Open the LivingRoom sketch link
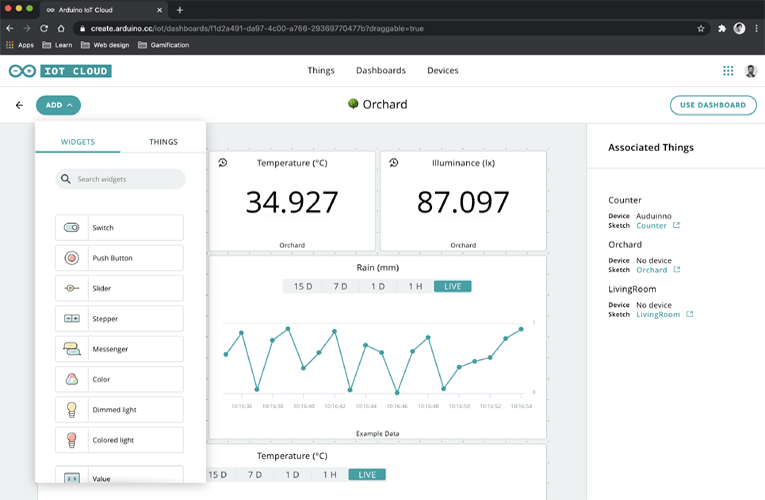 [x=658, y=314]
